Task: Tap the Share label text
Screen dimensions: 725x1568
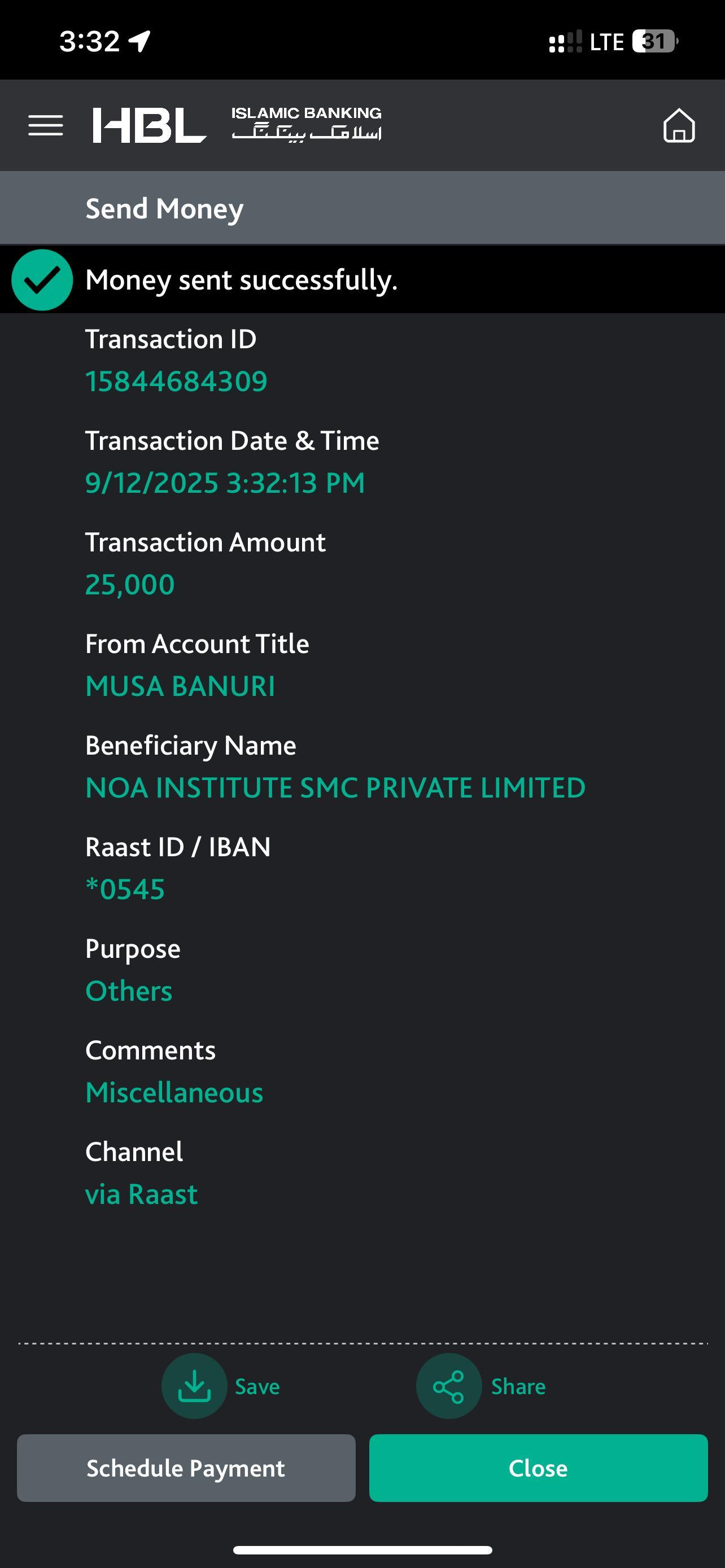Action: click(518, 1386)
